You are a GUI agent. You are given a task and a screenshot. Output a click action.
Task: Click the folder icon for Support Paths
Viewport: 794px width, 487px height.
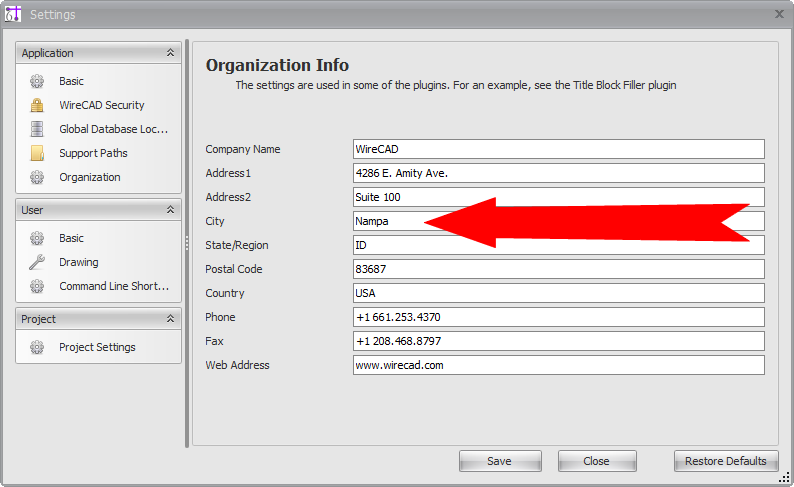37,153
